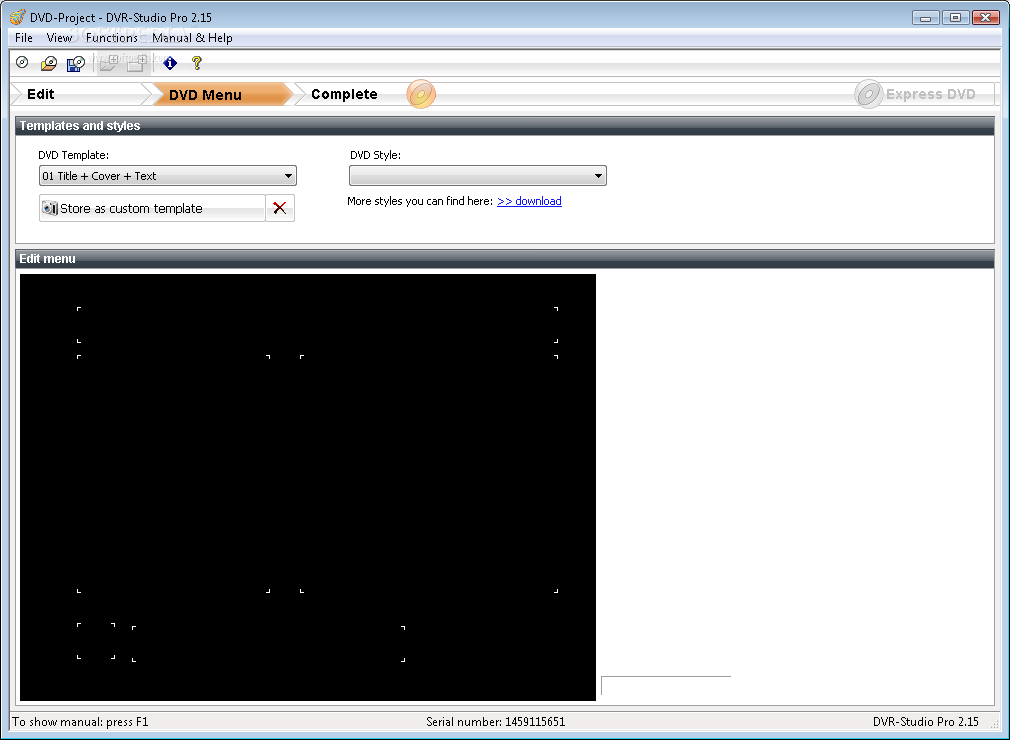Click the Serial number status text
Screen dimensions: 1010x740
tap(495, 722)
